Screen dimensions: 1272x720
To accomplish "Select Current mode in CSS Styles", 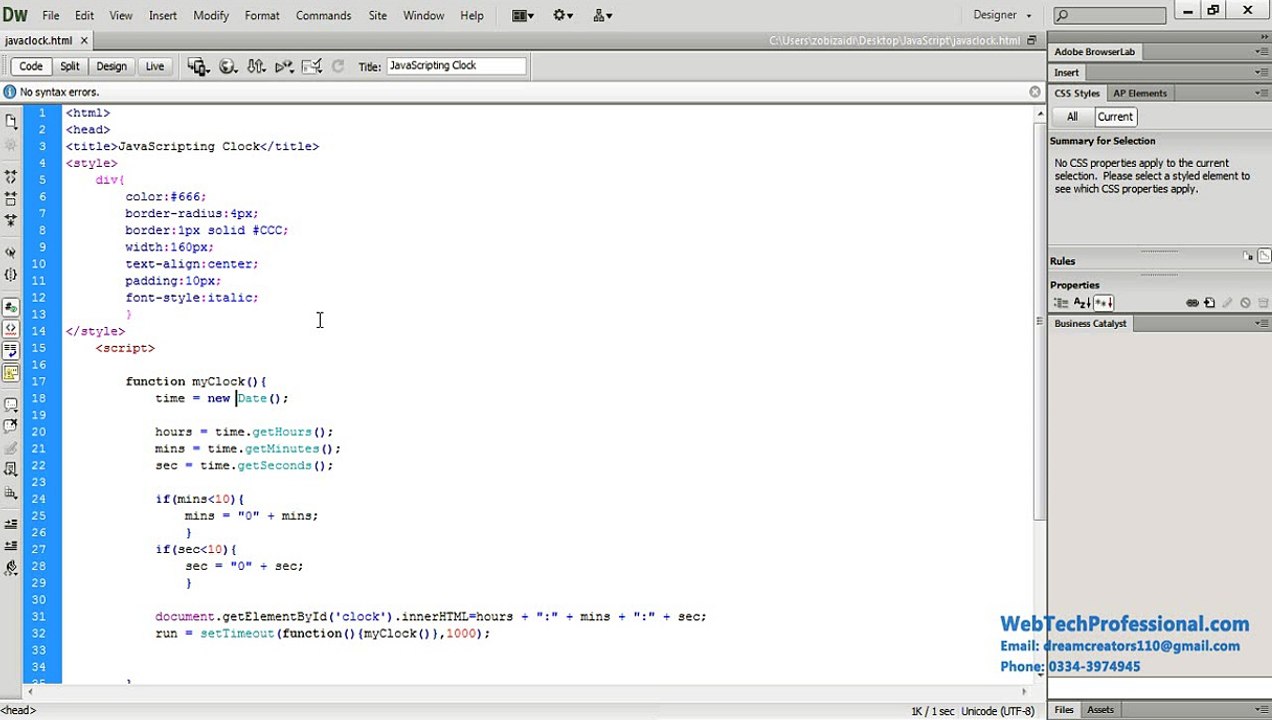I will tap(1115, 117).
